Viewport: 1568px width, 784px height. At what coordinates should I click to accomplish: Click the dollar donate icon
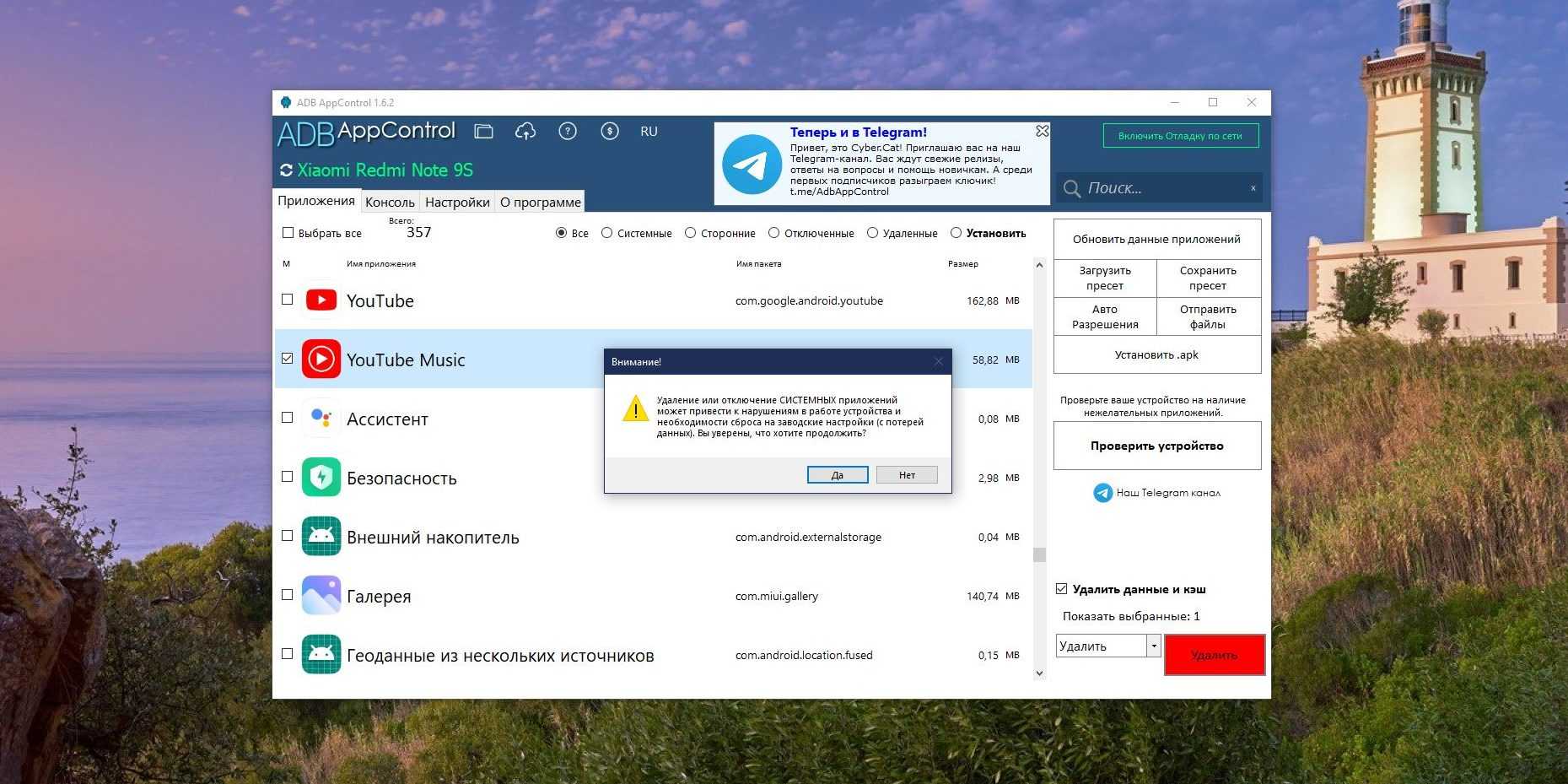coord(610,132)
